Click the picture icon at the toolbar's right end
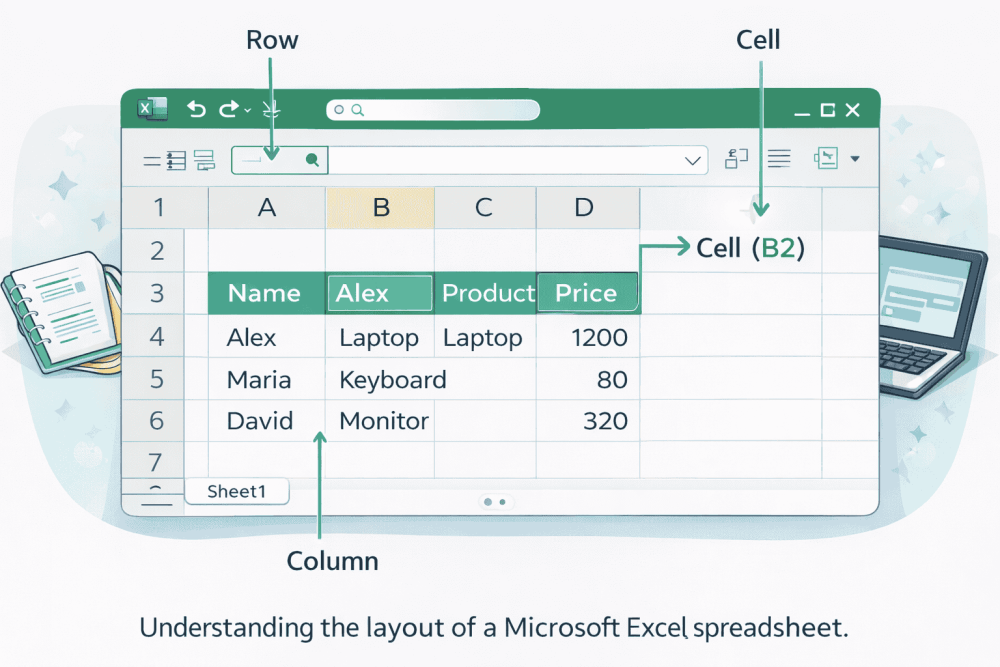The height and width of the screenshot is (667, 1000). pyautogui.click(x=826, y=158)
